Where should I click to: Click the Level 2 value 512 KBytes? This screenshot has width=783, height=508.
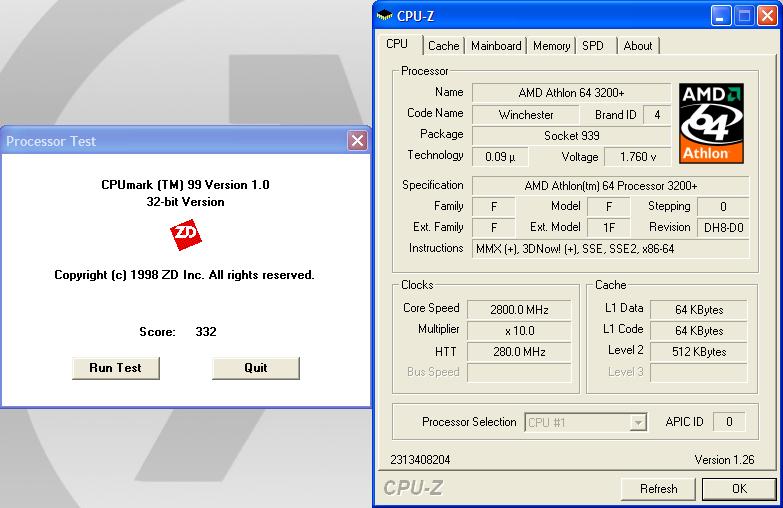tap(699, 352)
